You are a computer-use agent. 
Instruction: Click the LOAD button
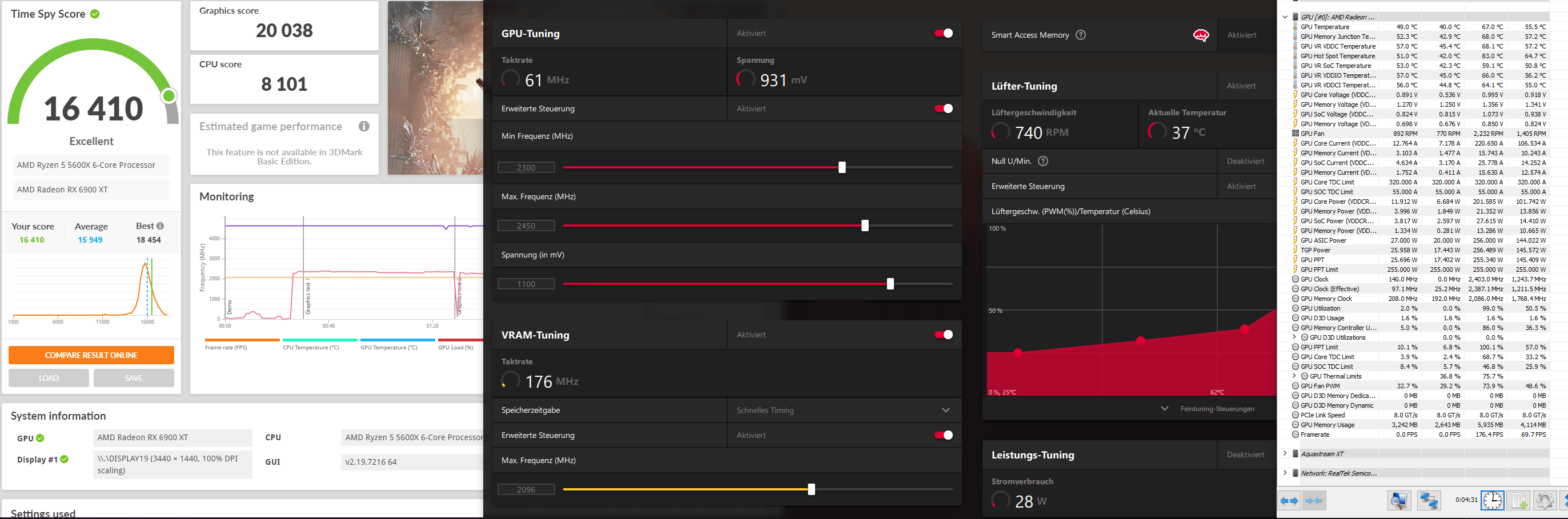(x=49, y=378)
